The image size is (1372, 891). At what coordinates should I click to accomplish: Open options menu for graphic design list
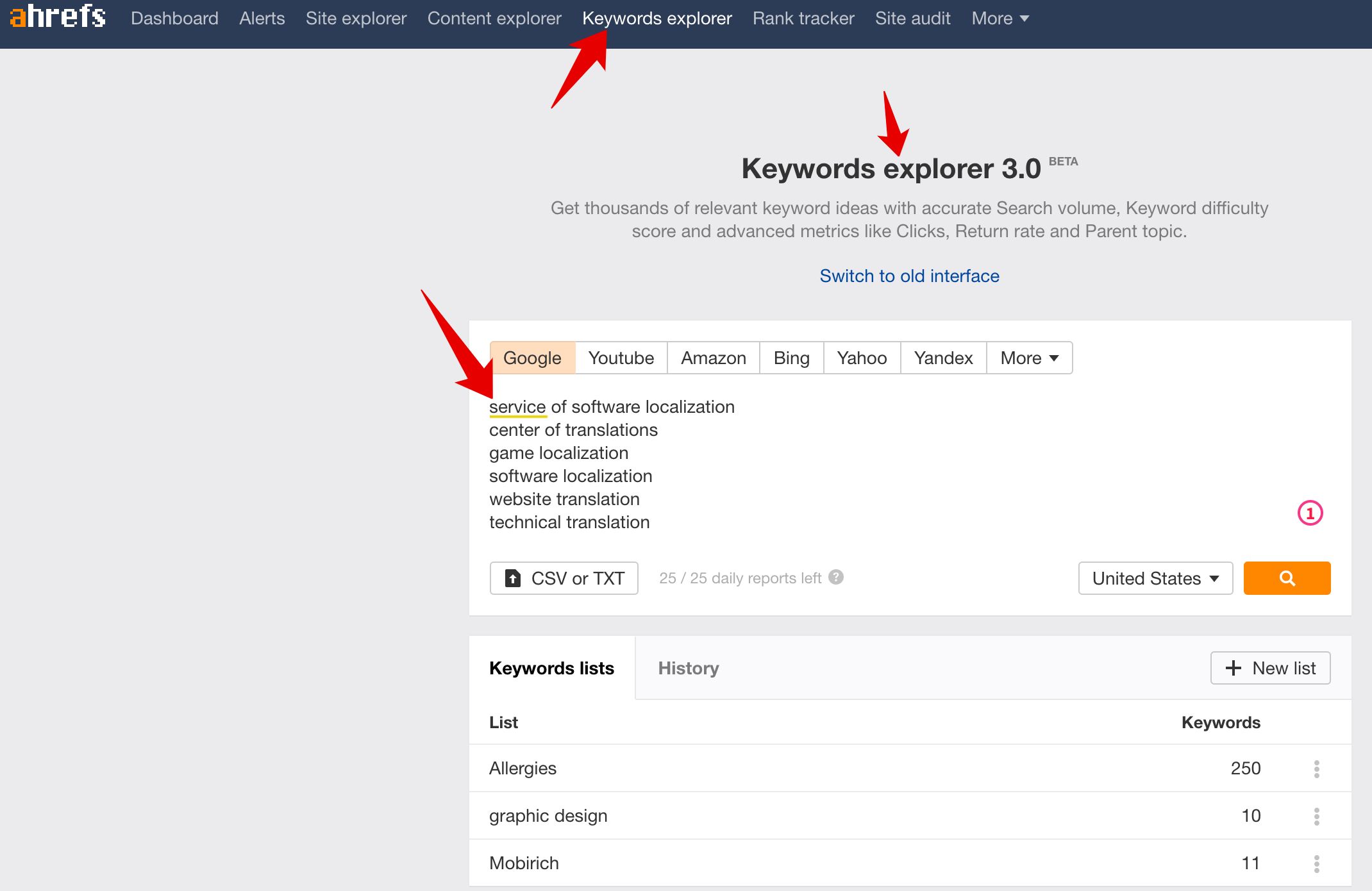point(1316,816)
